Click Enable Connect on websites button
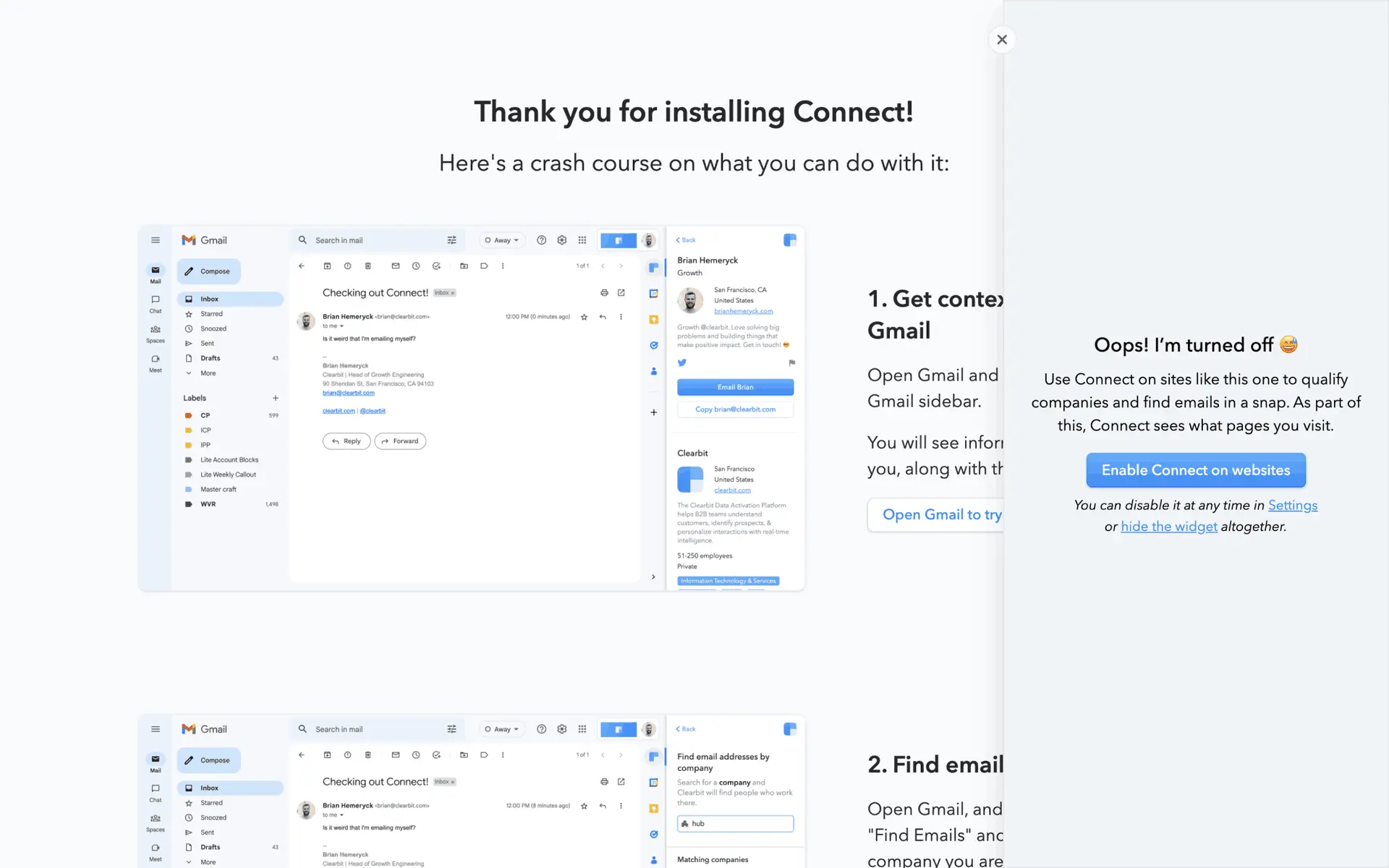The width and height of the screenshot is (1389, 868). (x=1195, y=470)
